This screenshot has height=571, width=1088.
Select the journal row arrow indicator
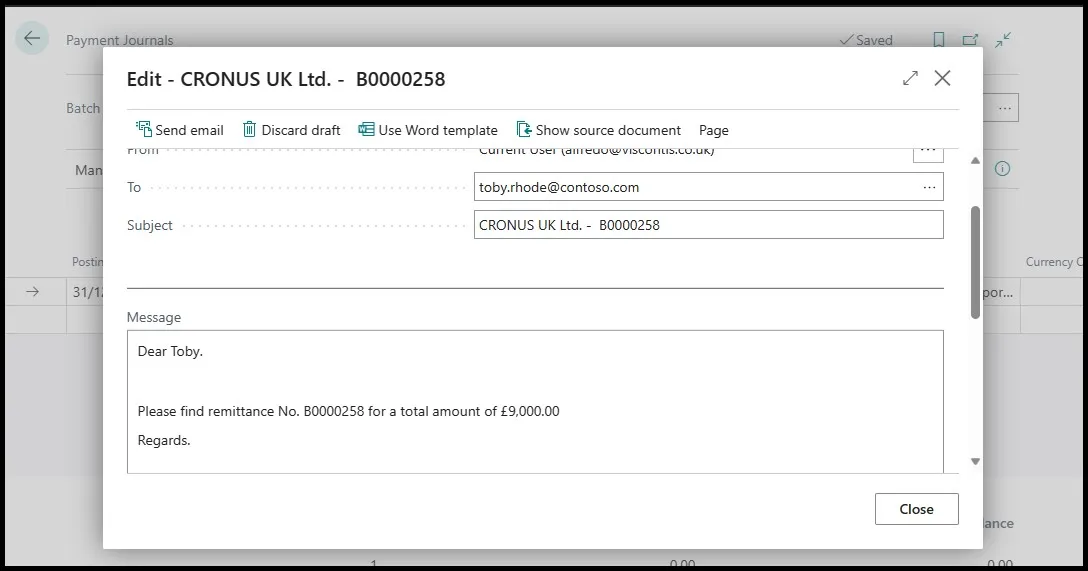coord(32,292)
